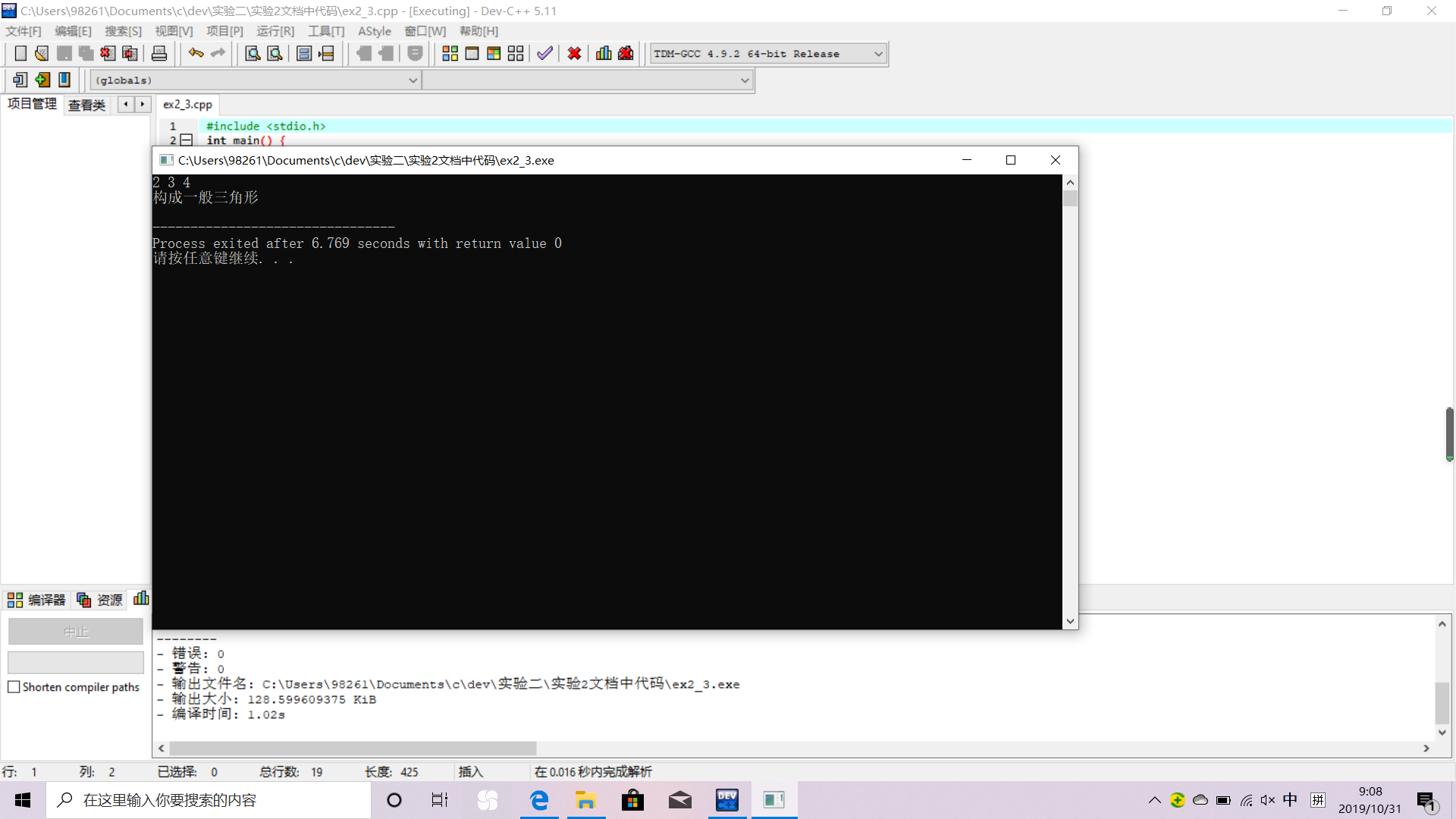Click the Undo arrow icon
This screenshot has height=819, width=1456.
click(x=196, y=54)
